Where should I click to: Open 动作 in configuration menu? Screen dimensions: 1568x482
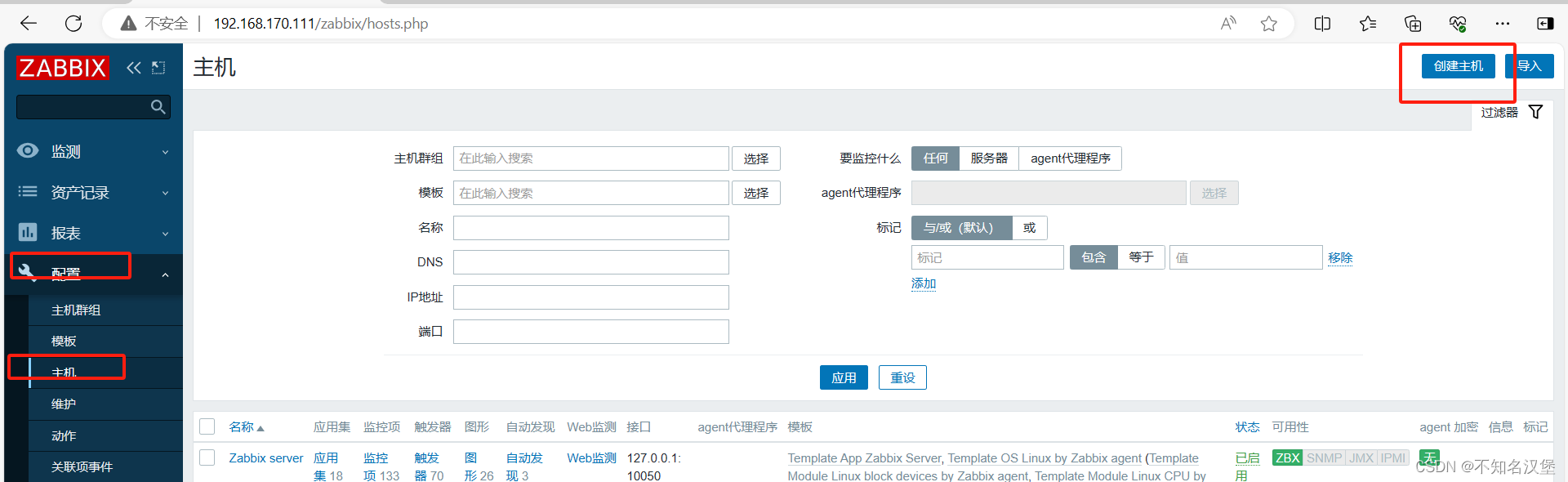click(x=64, y=435)
